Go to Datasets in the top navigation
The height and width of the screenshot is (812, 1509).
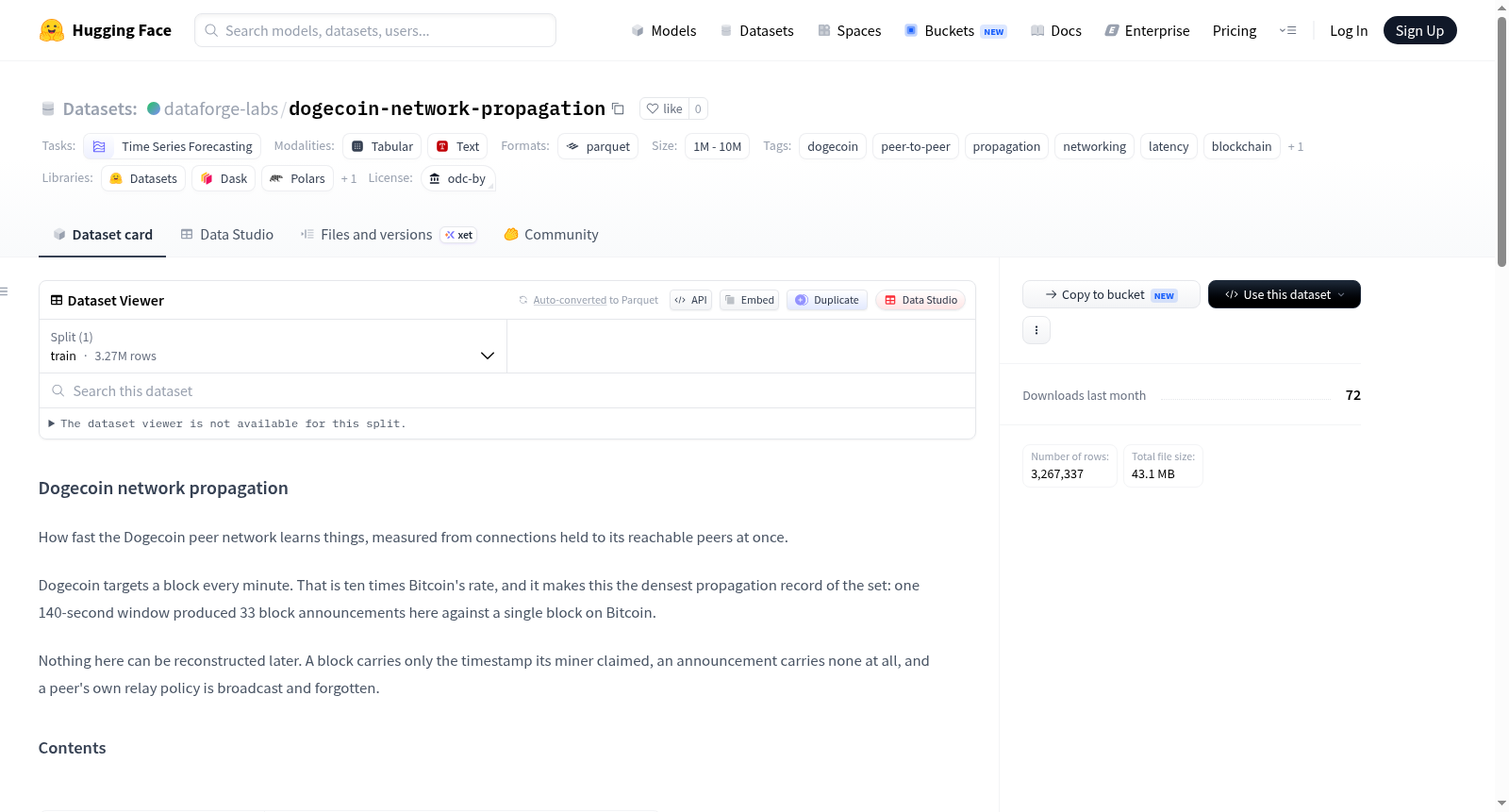[756, 30]
